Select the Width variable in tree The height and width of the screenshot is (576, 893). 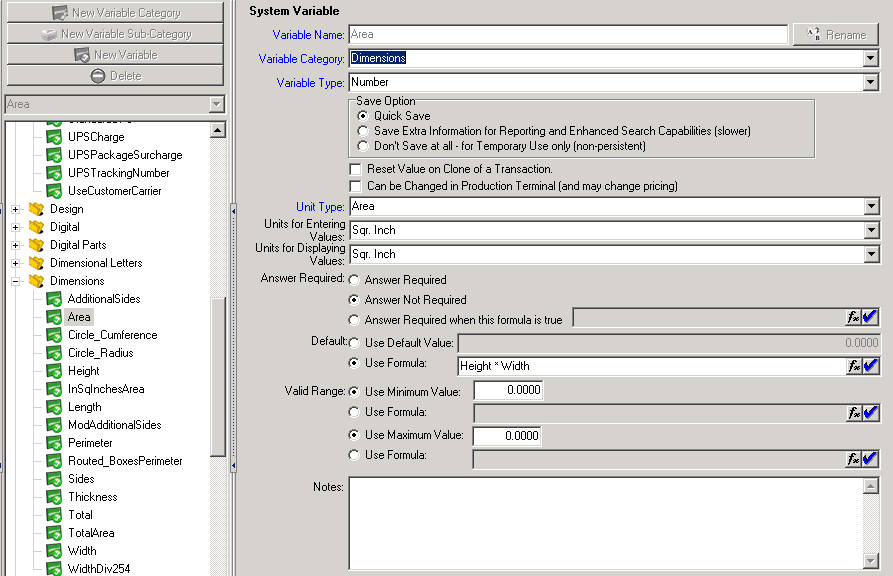coord(82,551)
